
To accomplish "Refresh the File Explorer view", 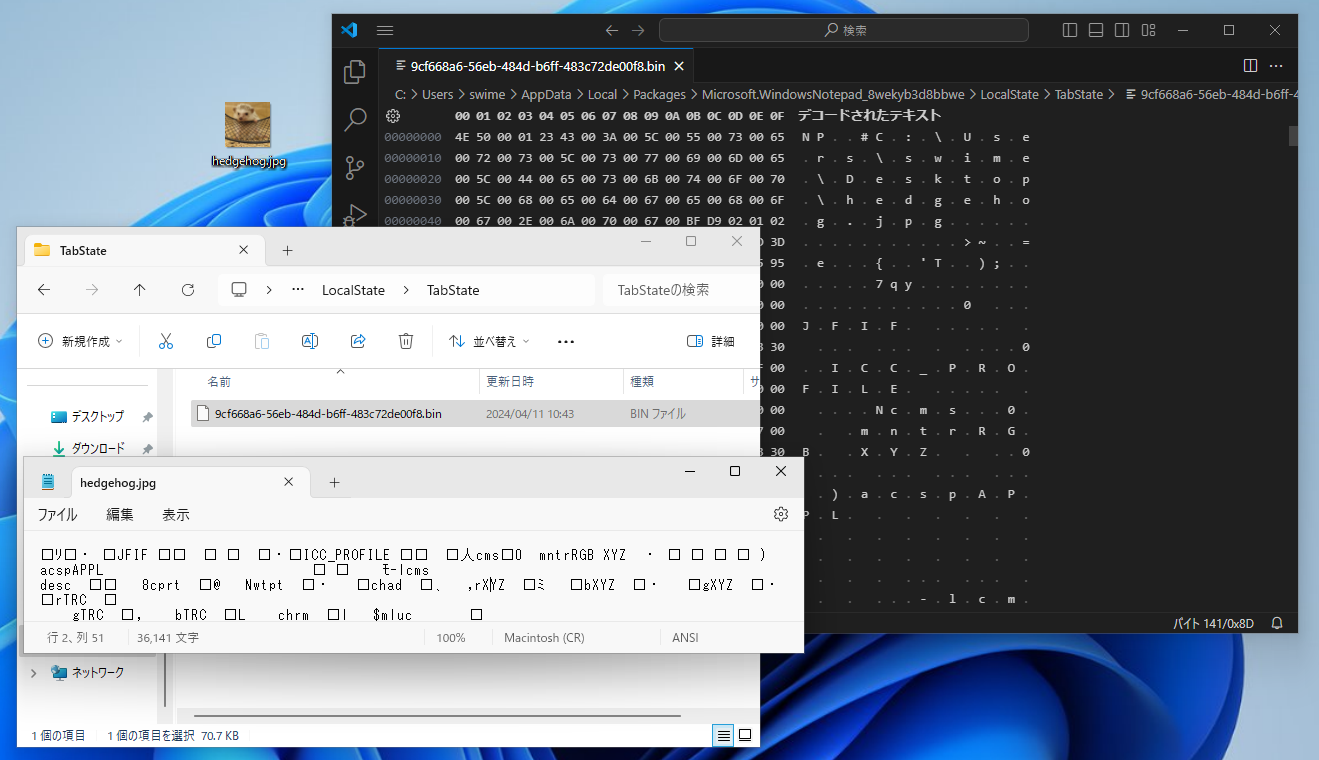I will pyautogui.click(x=187, y=290).
